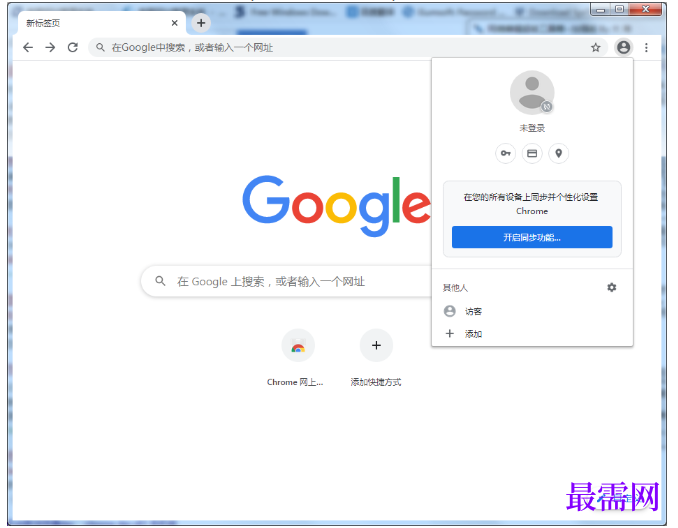The width and height of the screenshot is (678, 528).
Task: Click the 开启同步功能 button
Action: (532, 237)
